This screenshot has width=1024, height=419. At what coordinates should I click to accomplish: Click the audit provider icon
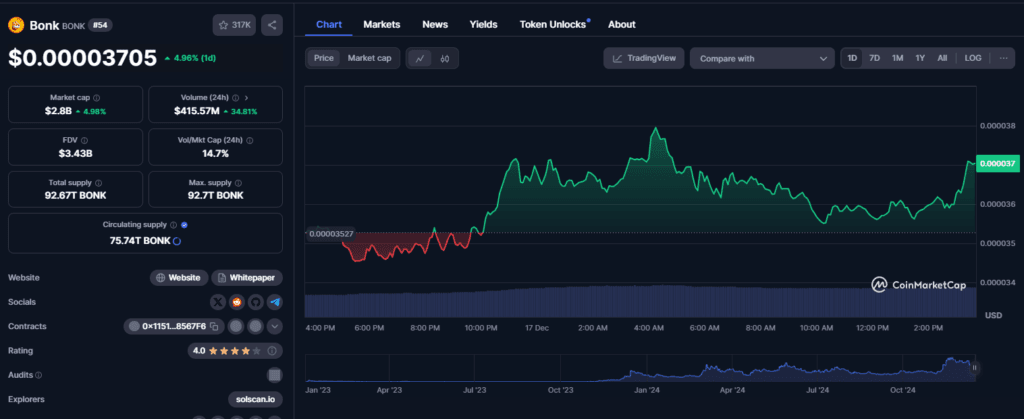coord(275,375)
